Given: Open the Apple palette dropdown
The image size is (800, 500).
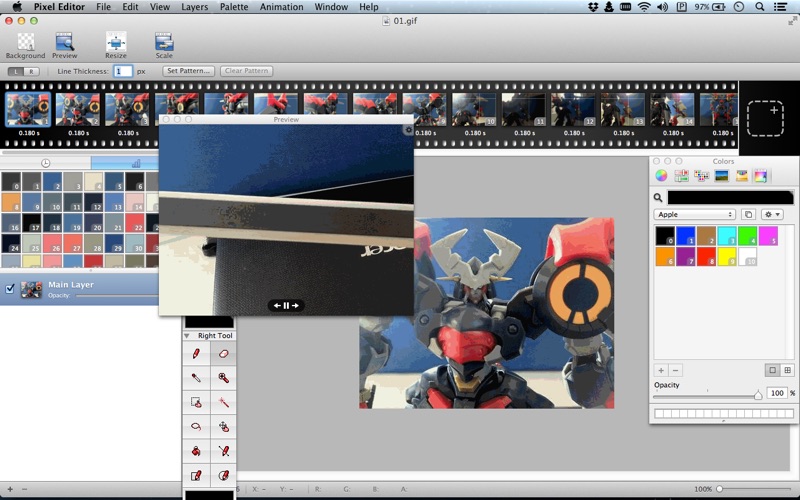Looking at the screenshot, I should (694, 215).
